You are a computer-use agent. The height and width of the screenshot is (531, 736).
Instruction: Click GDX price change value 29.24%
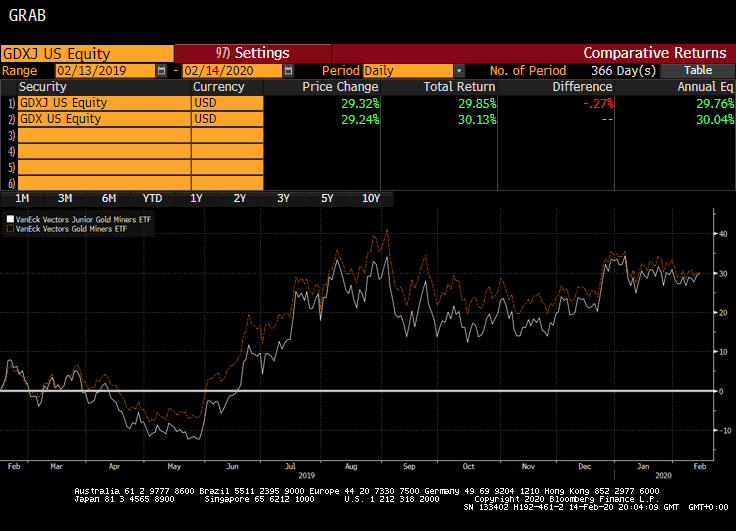tap(360, 119)
